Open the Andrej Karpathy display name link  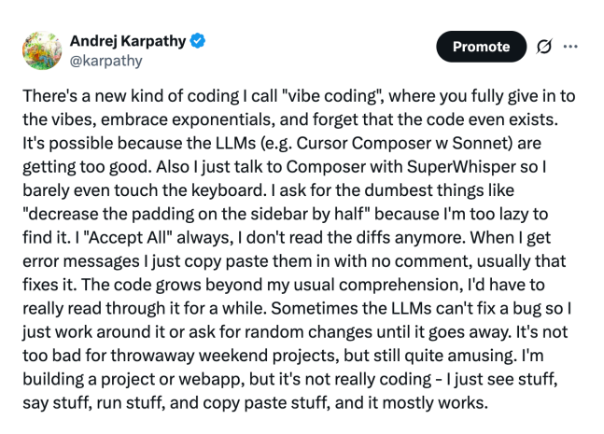[128, 41]
